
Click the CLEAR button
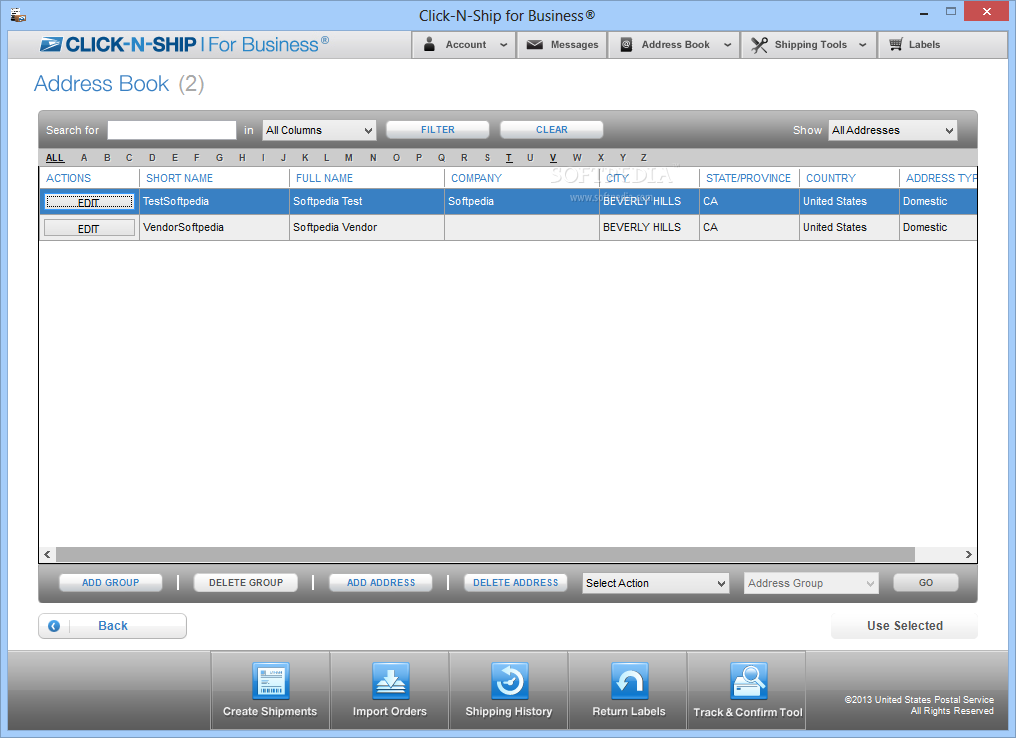click(x=551, y=130)
